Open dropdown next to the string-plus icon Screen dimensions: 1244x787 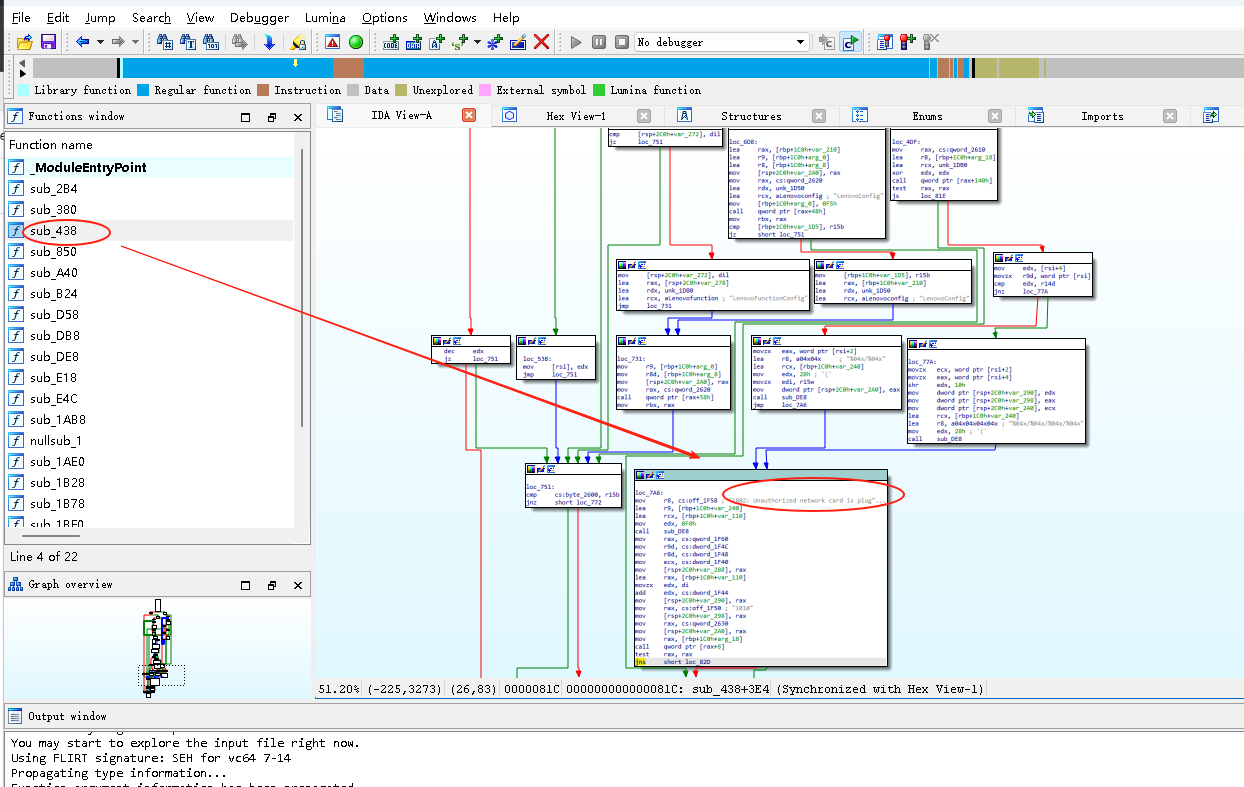point(477,42)
